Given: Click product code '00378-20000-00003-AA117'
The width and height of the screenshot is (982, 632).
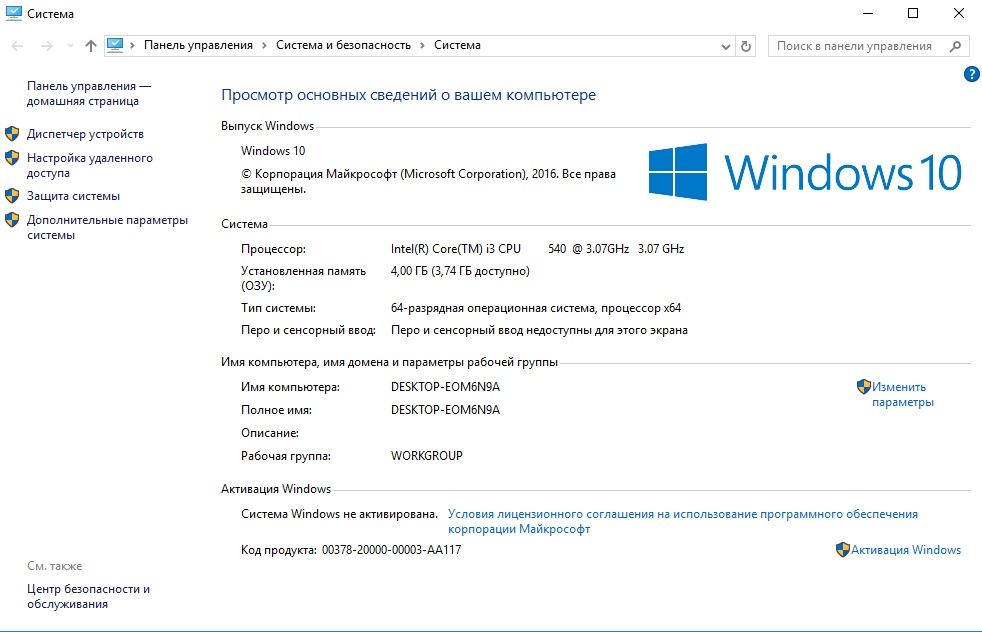Looking at the screenshot, I should pyautogui.click(x=391, y=550).
